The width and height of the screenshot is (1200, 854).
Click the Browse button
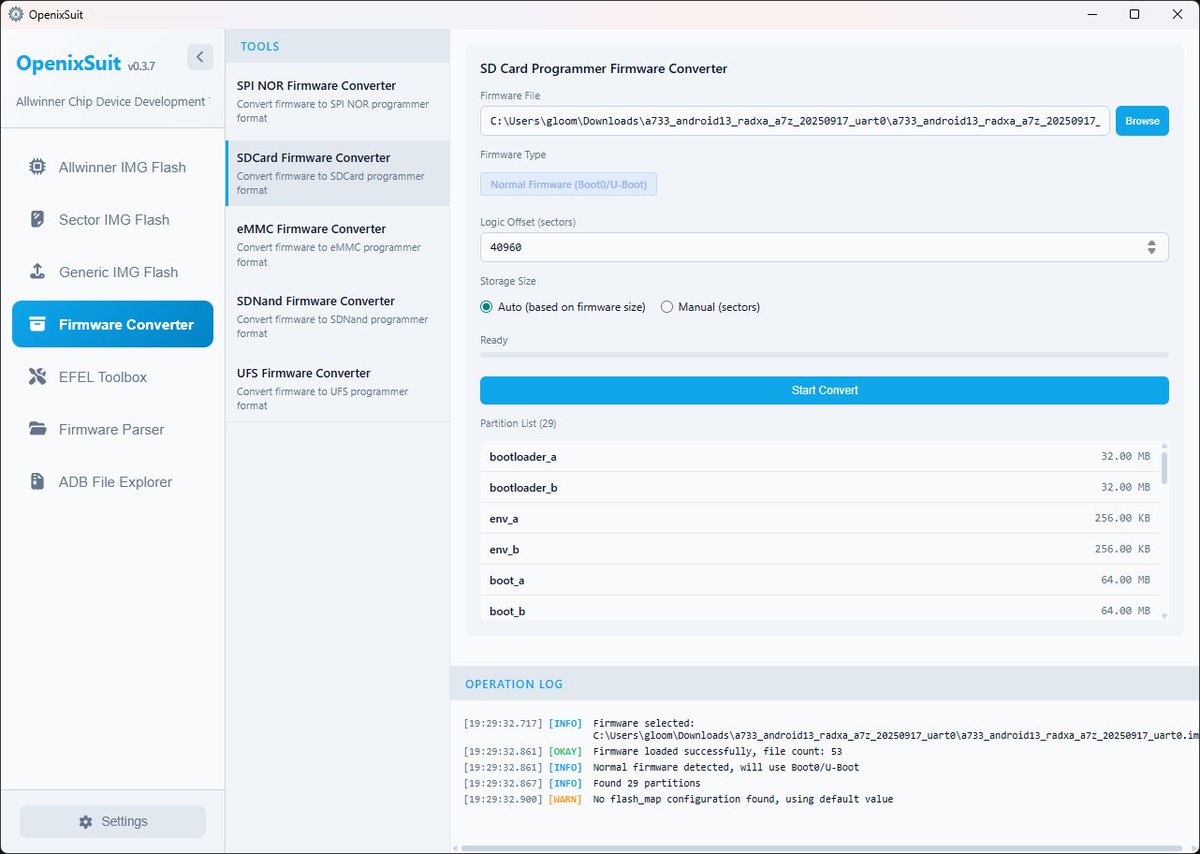pos(1142,121)
